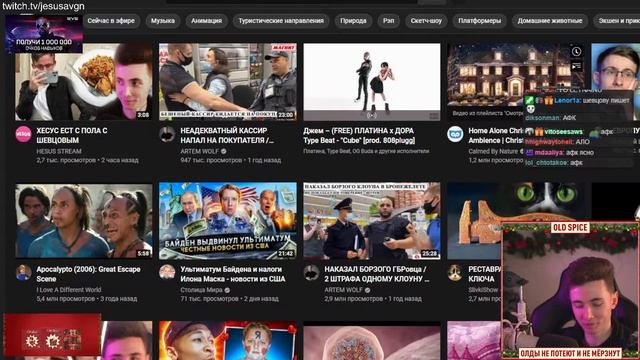The image size is (640, 360).
Task: Click title 'НАКАЗАЛ БОРЗОГО ГБРовца'
Action: point(377,274)
